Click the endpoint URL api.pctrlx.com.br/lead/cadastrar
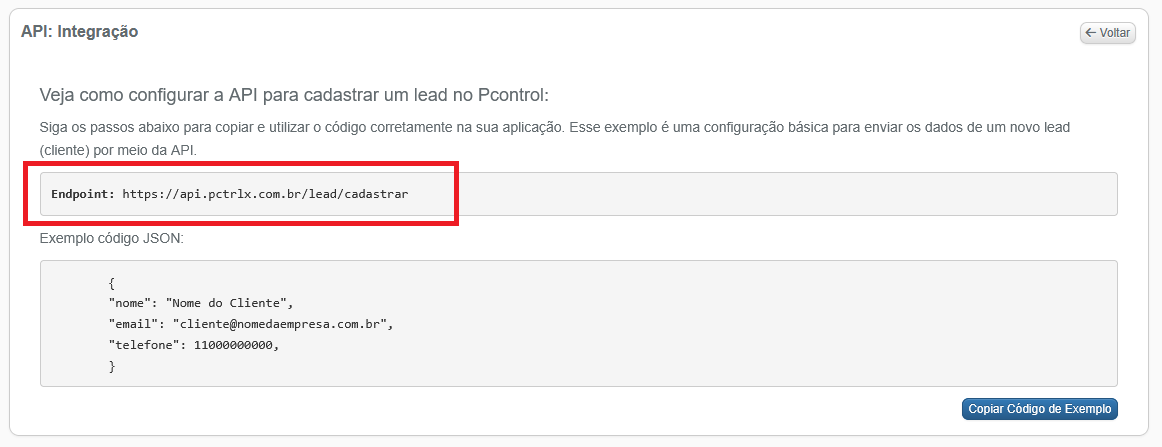The height and width of the screenshot is (447, 1162). tap(265, 193)
